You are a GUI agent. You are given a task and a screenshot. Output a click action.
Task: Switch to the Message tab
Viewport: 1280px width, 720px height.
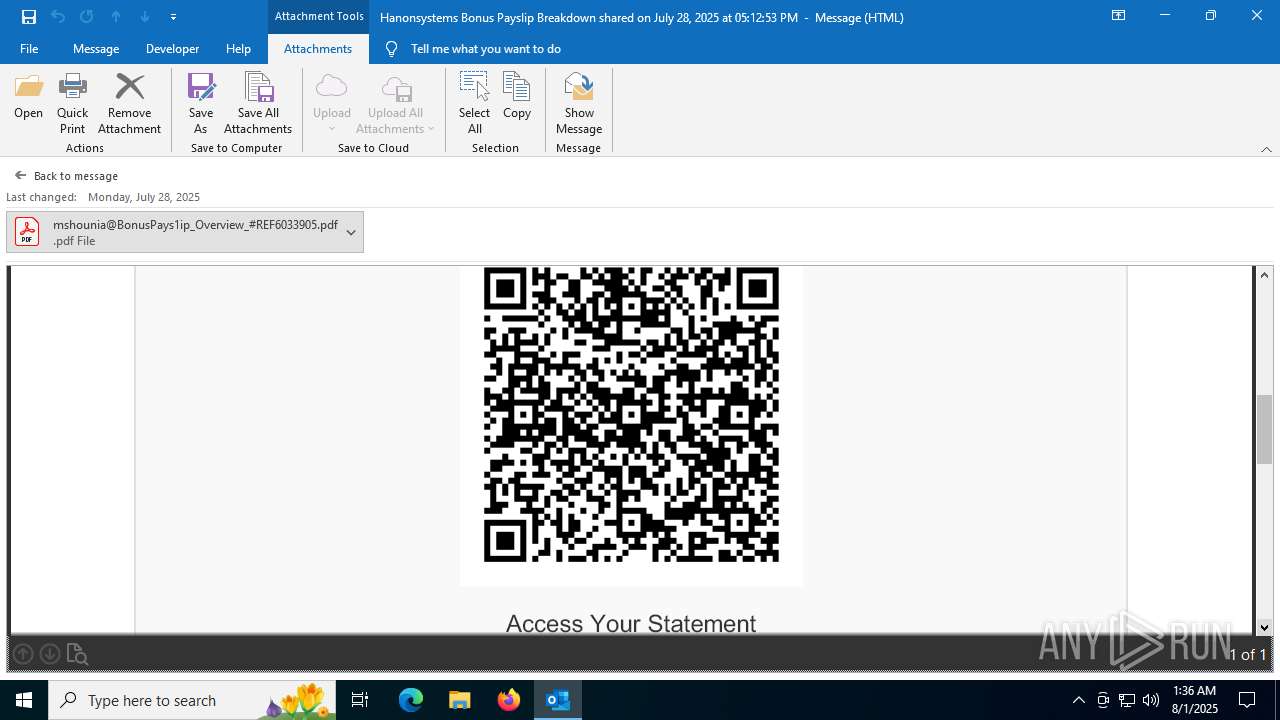coord(96,49)
